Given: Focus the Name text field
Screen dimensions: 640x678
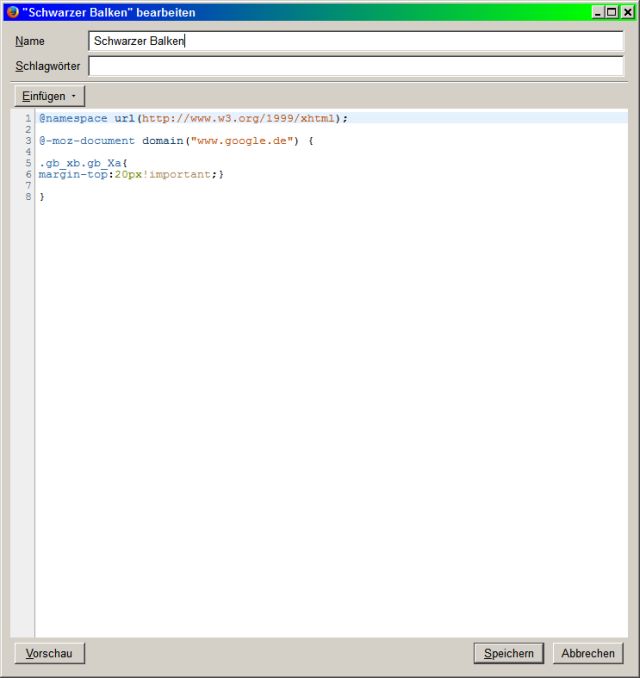Looking at the screenshot, I should click(x=355, y=41).
